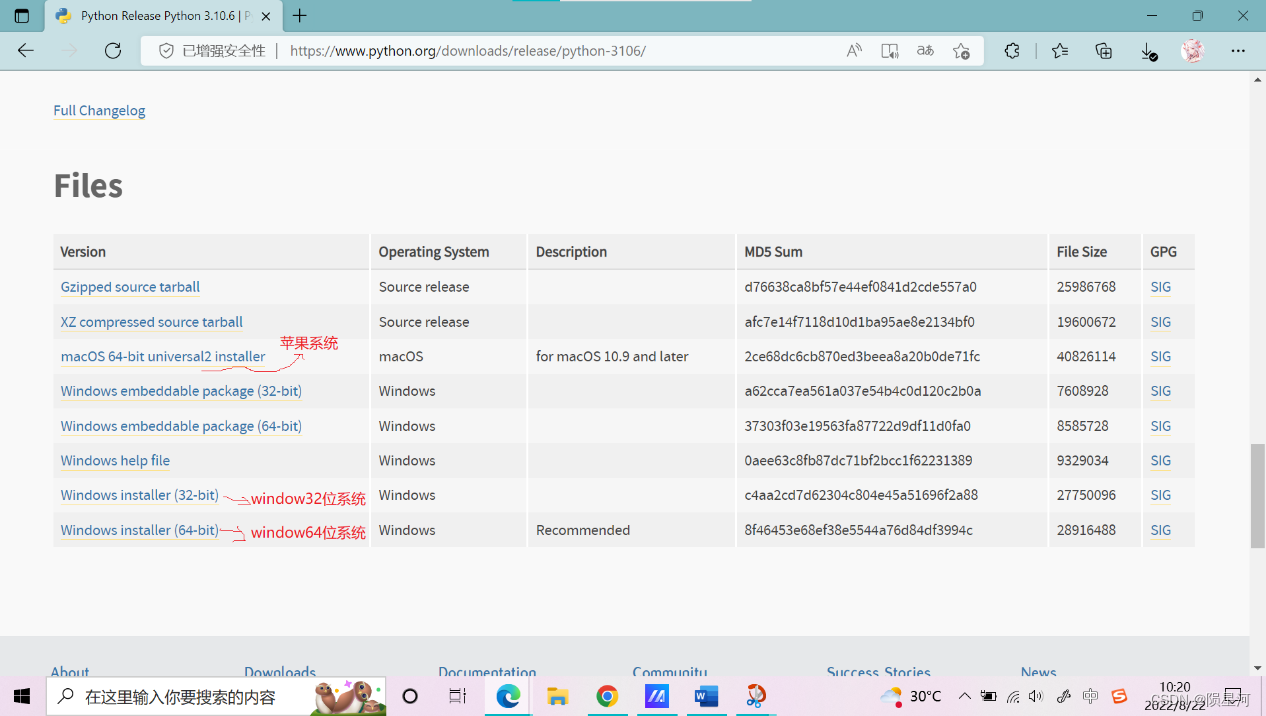Switch to Microsoft Edge on taskbar
Screen dimensions: 1266x716
508,696
